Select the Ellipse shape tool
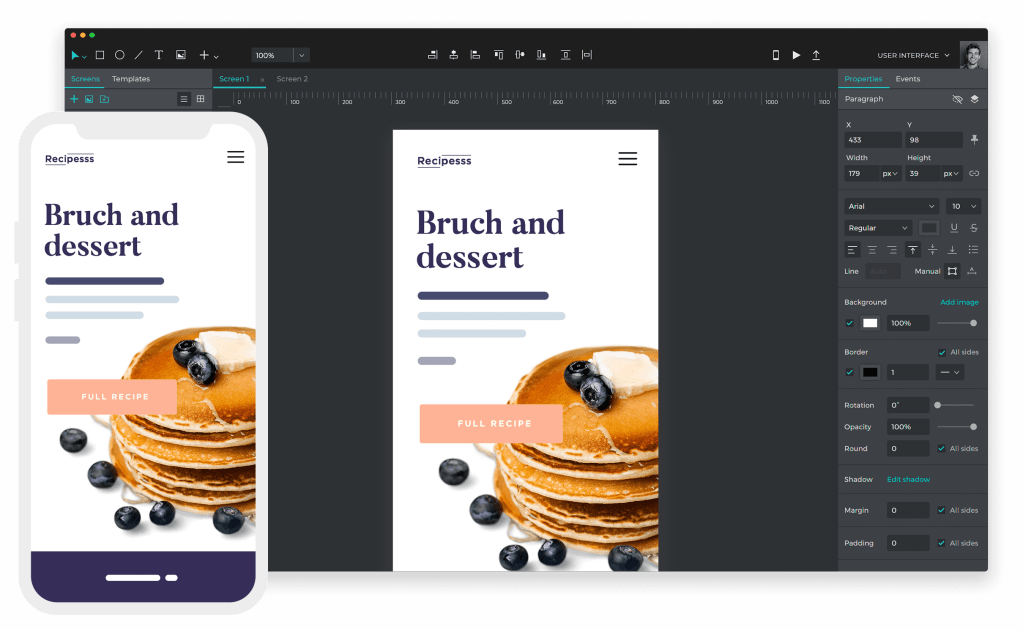 pos(119,55)
